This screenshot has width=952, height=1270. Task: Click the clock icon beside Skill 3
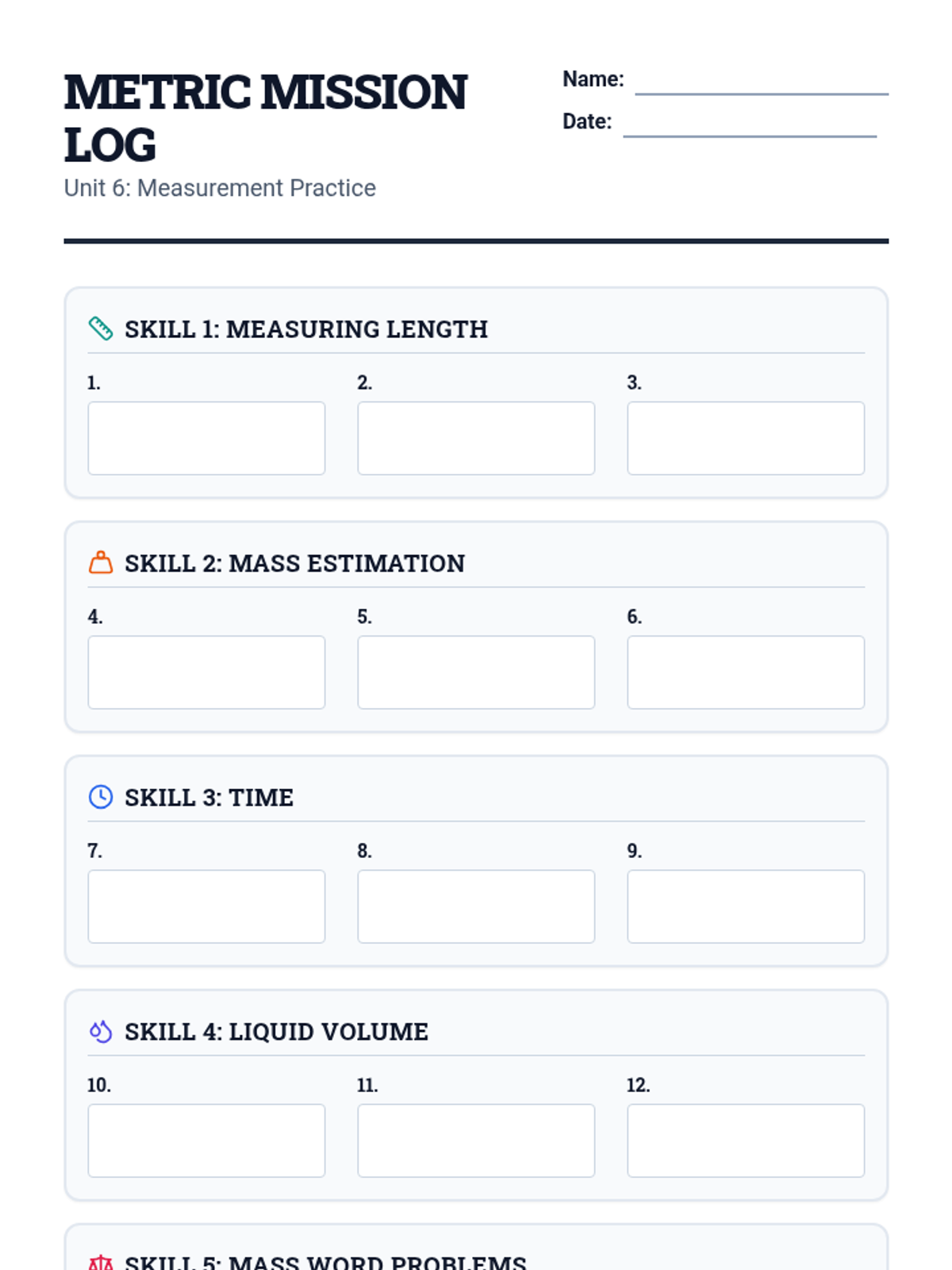coord(101,797)
